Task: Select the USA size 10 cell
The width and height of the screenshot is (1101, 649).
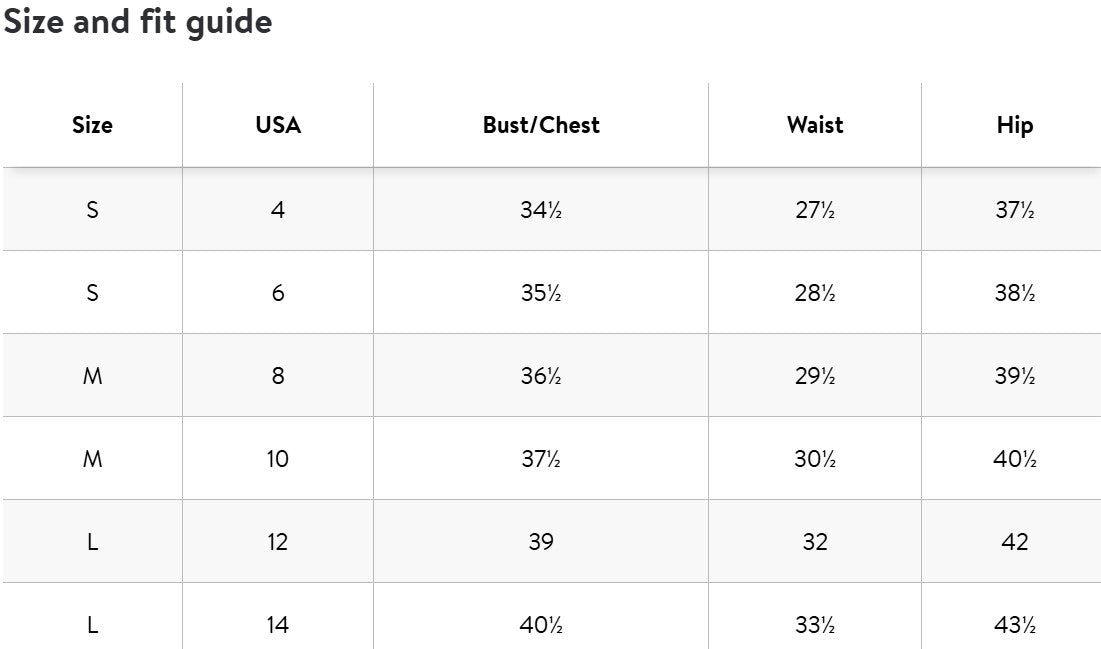Action: [x=278, y=459]
